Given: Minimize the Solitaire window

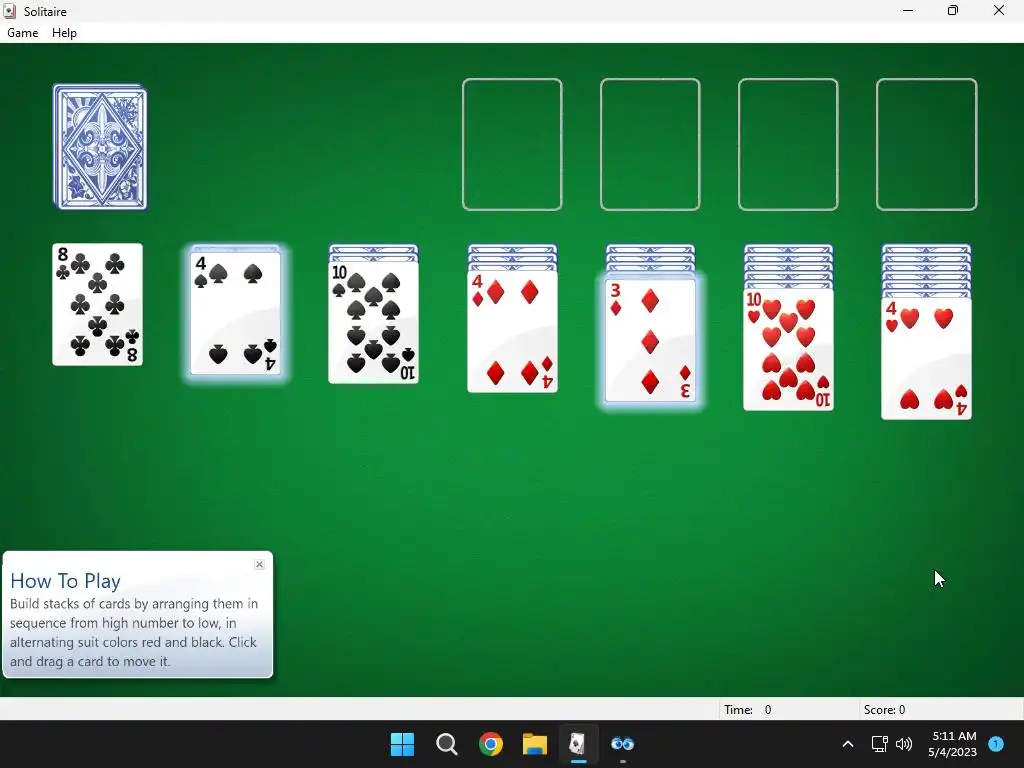Looking at the screenshot, I should tap(908, 11).
